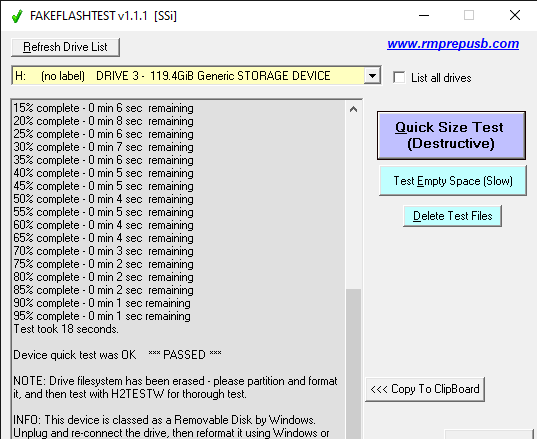The width and height of the screenshot is (537, 439).
Task: Click the '25% complete' log line
Action: [x=103, y=134]
